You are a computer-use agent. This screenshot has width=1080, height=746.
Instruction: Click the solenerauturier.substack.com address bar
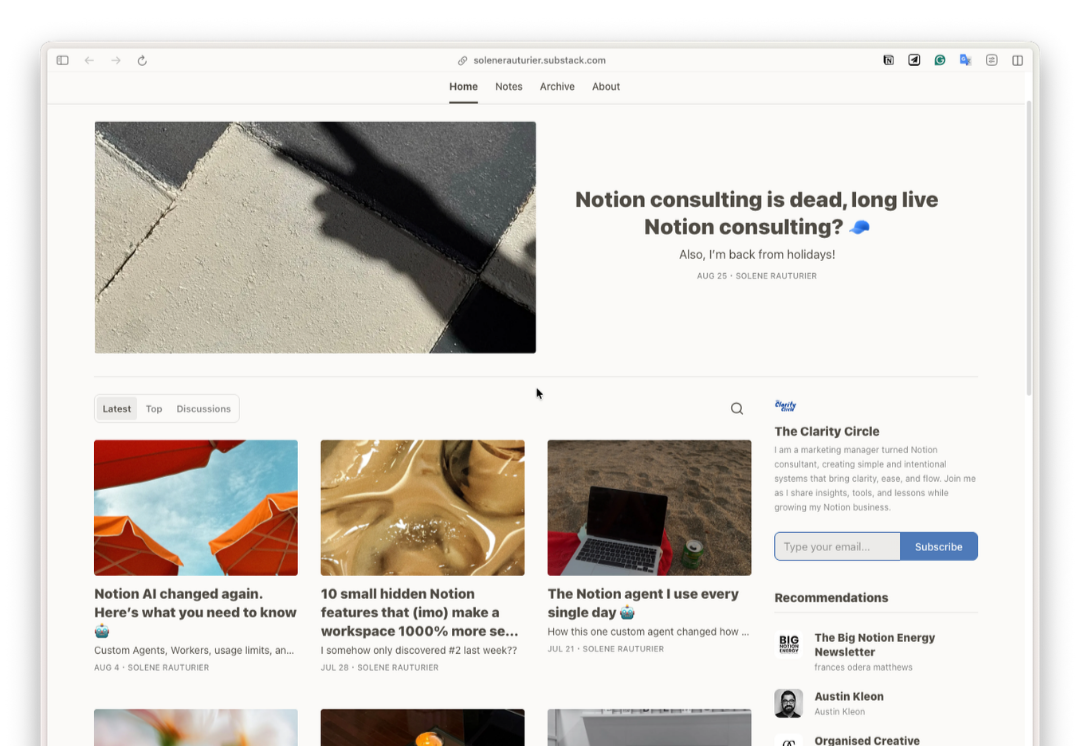click(x=539, y=61)
